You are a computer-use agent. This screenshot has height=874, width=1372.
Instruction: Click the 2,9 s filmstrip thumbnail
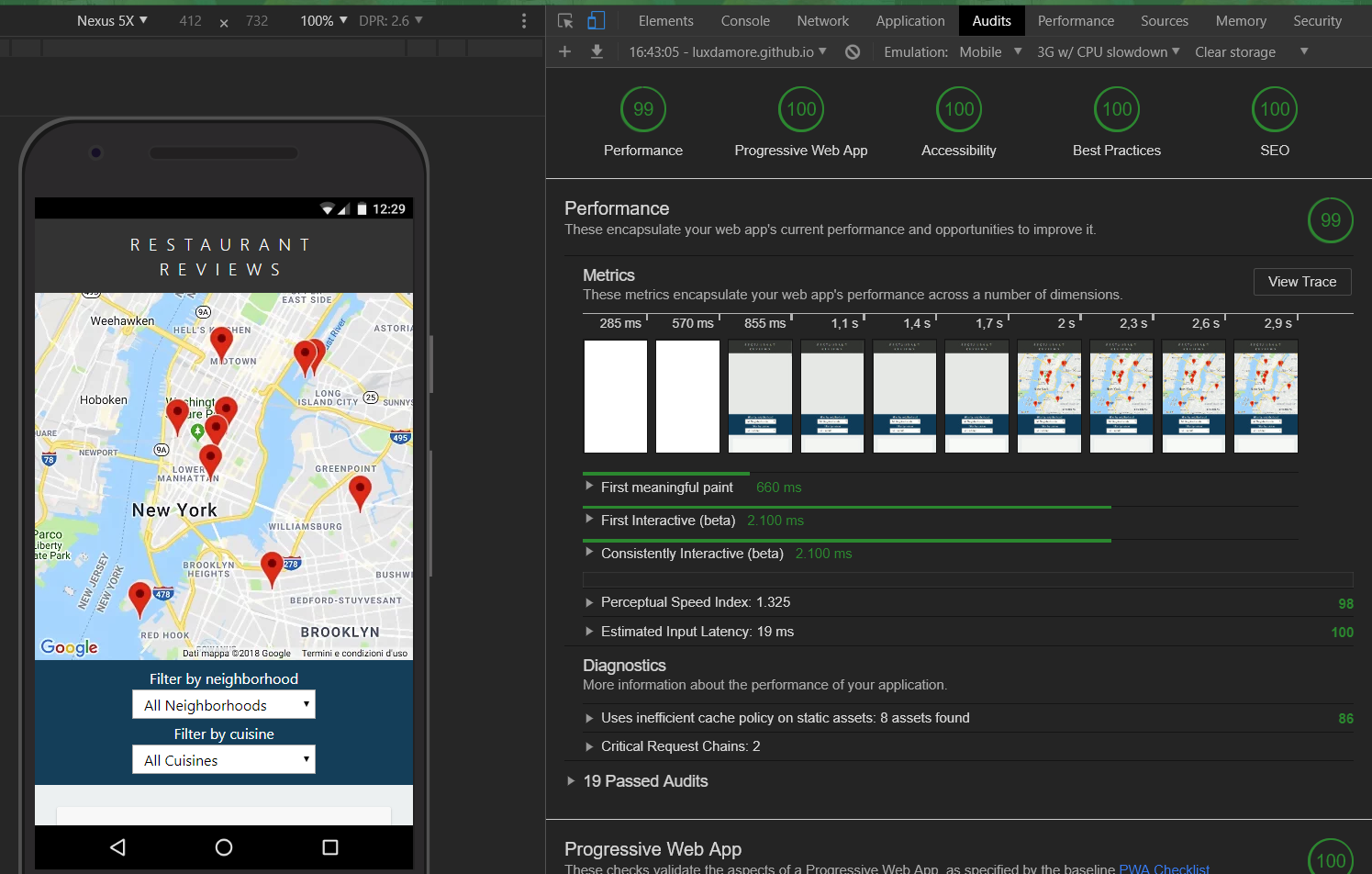[x=1266, y=397]
